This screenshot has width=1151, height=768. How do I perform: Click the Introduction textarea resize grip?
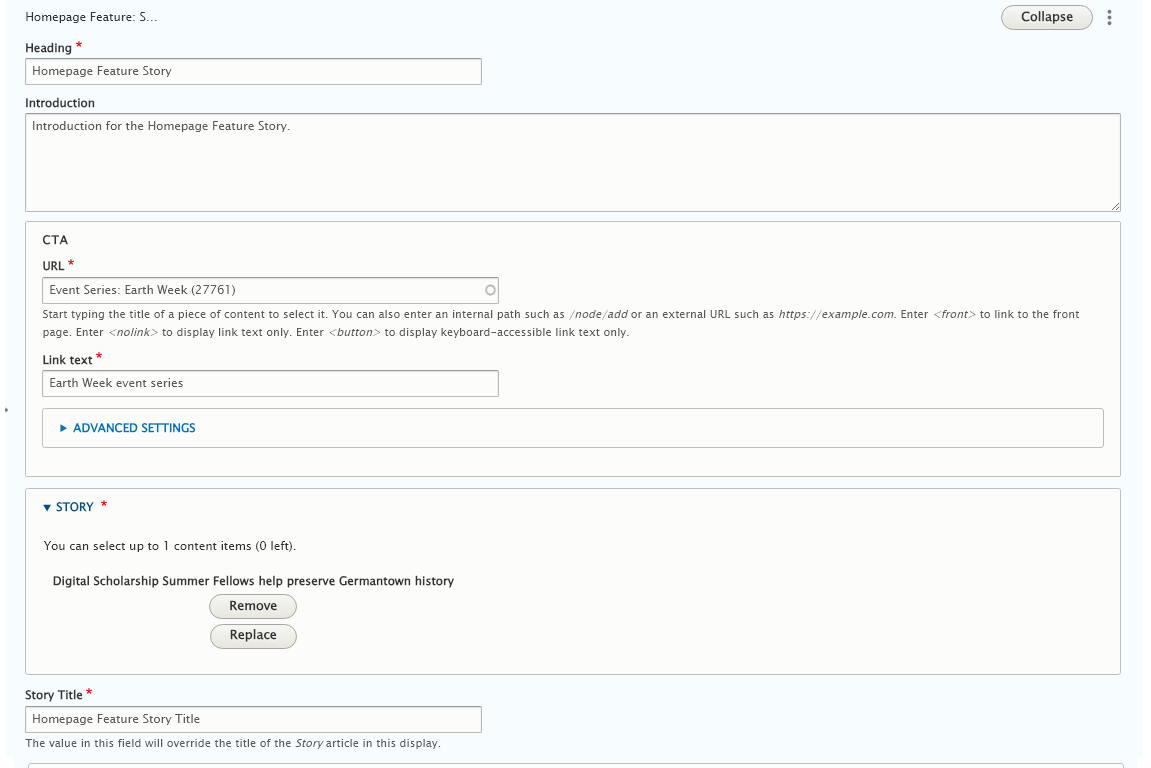1116,206
